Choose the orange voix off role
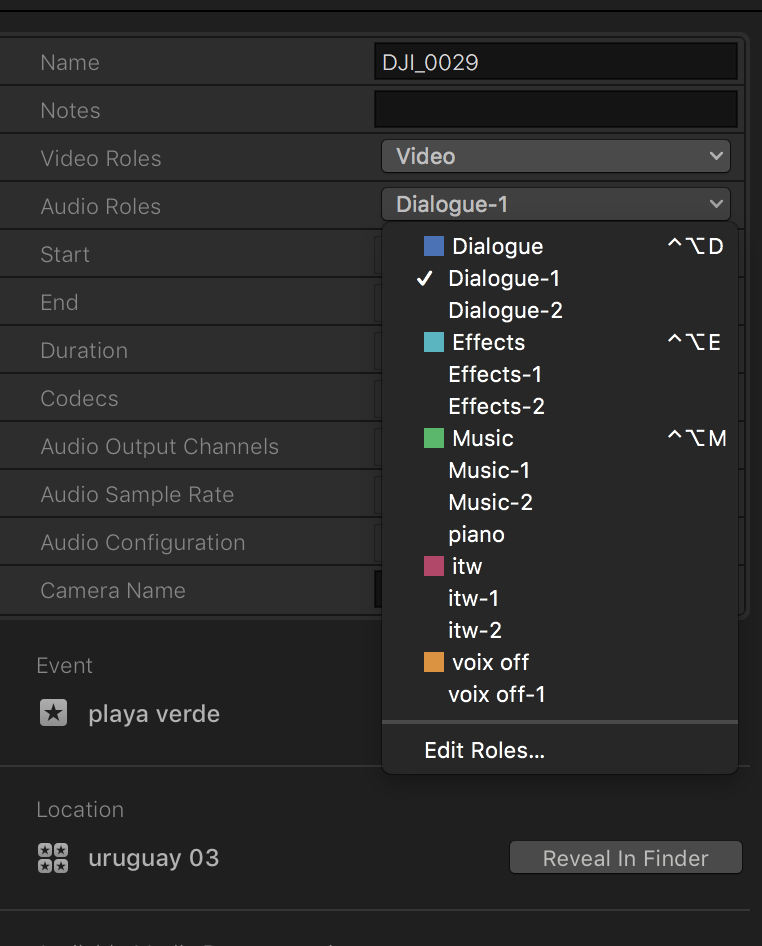Viewport: 762px width, 946px height. coord(490,662)
